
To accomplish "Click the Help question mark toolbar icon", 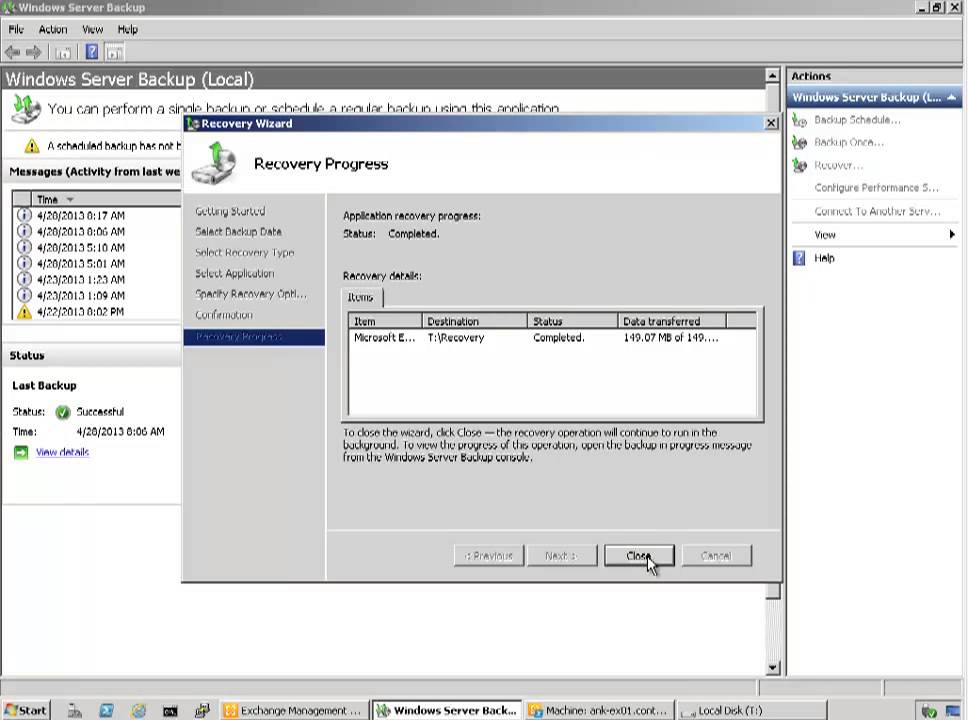I will pyautogui.click(x=92, y=52).
